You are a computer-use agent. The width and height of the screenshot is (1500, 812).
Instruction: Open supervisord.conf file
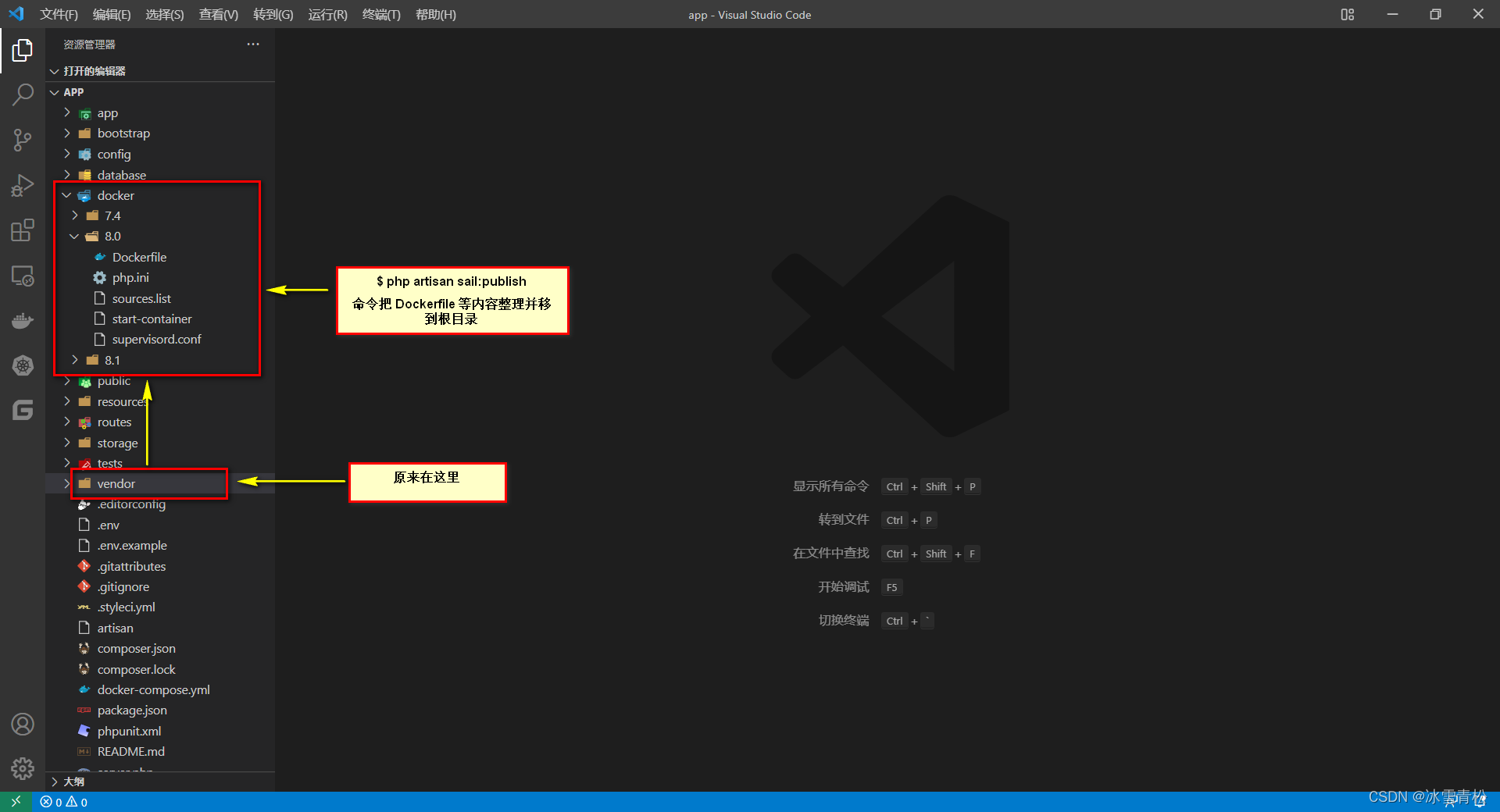(156, 340)
